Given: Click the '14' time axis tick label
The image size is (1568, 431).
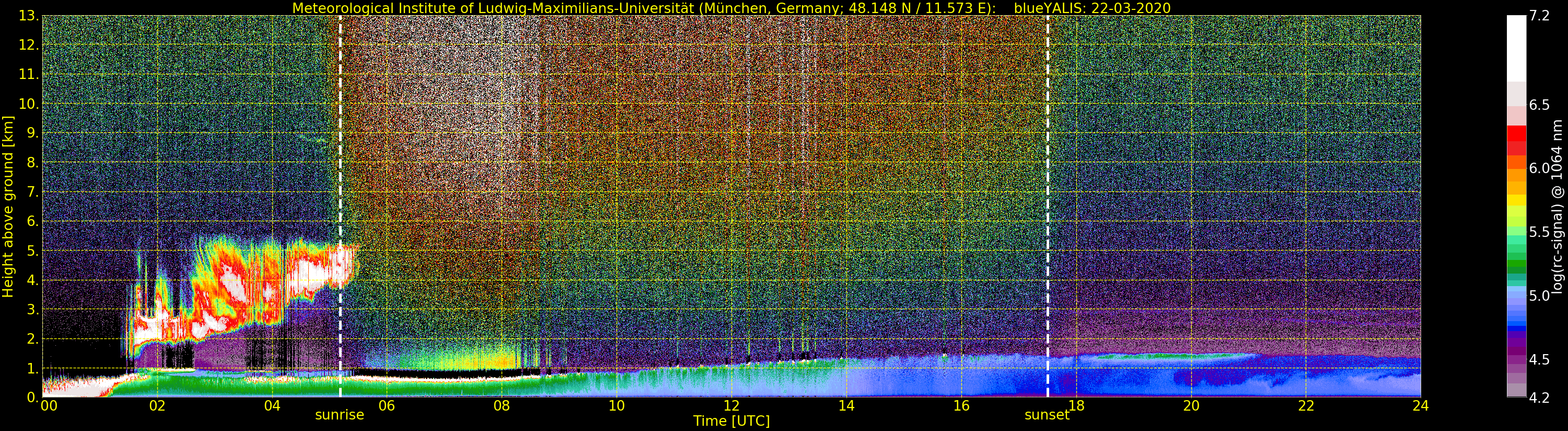Looking at the screenshot, I should coord(846,406).
